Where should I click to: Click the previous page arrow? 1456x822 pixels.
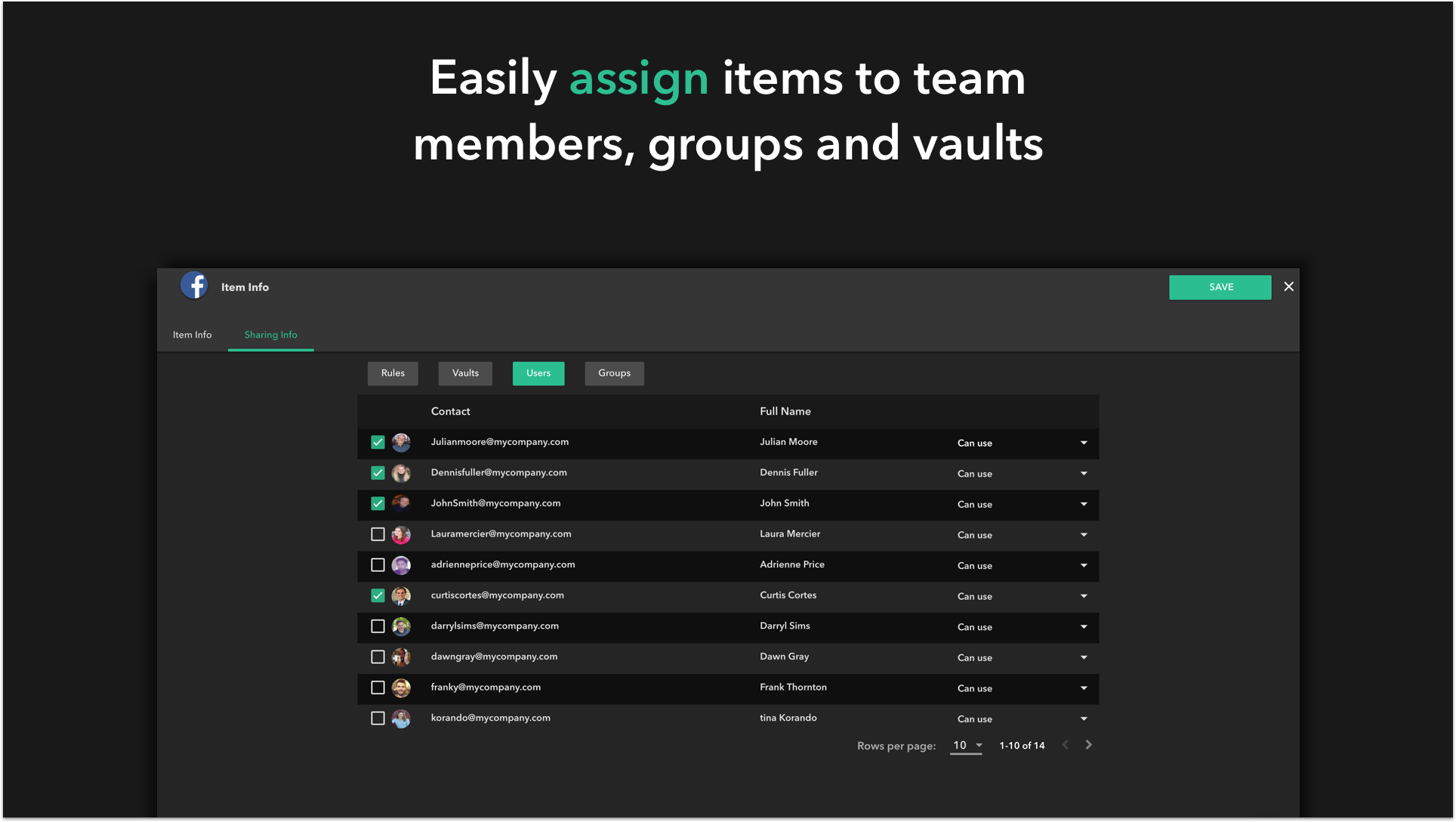pyautogui.click(x=1065, y=744)
